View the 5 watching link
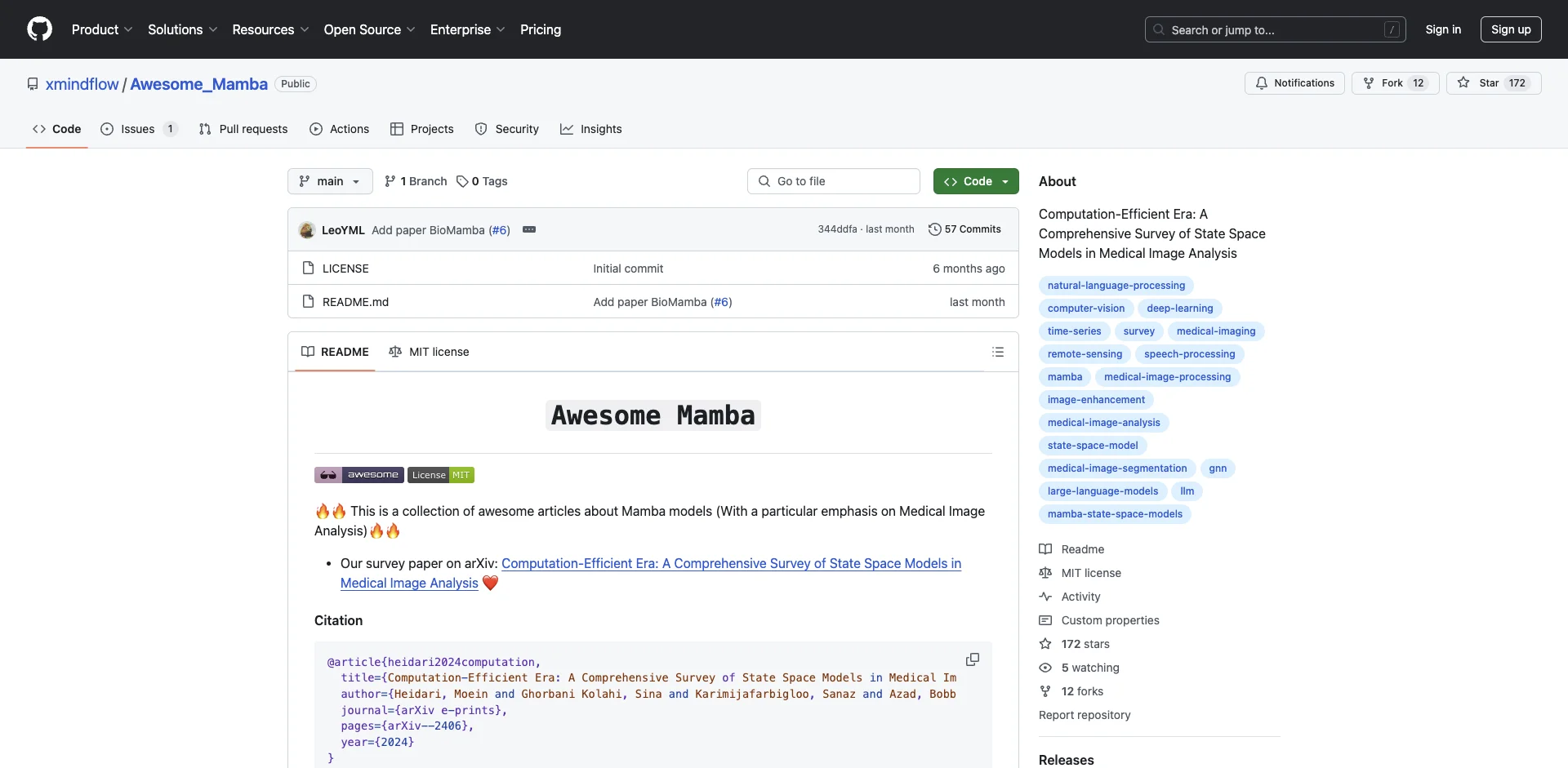The width and height of the screenshot is (1568, 768). 1080,668
